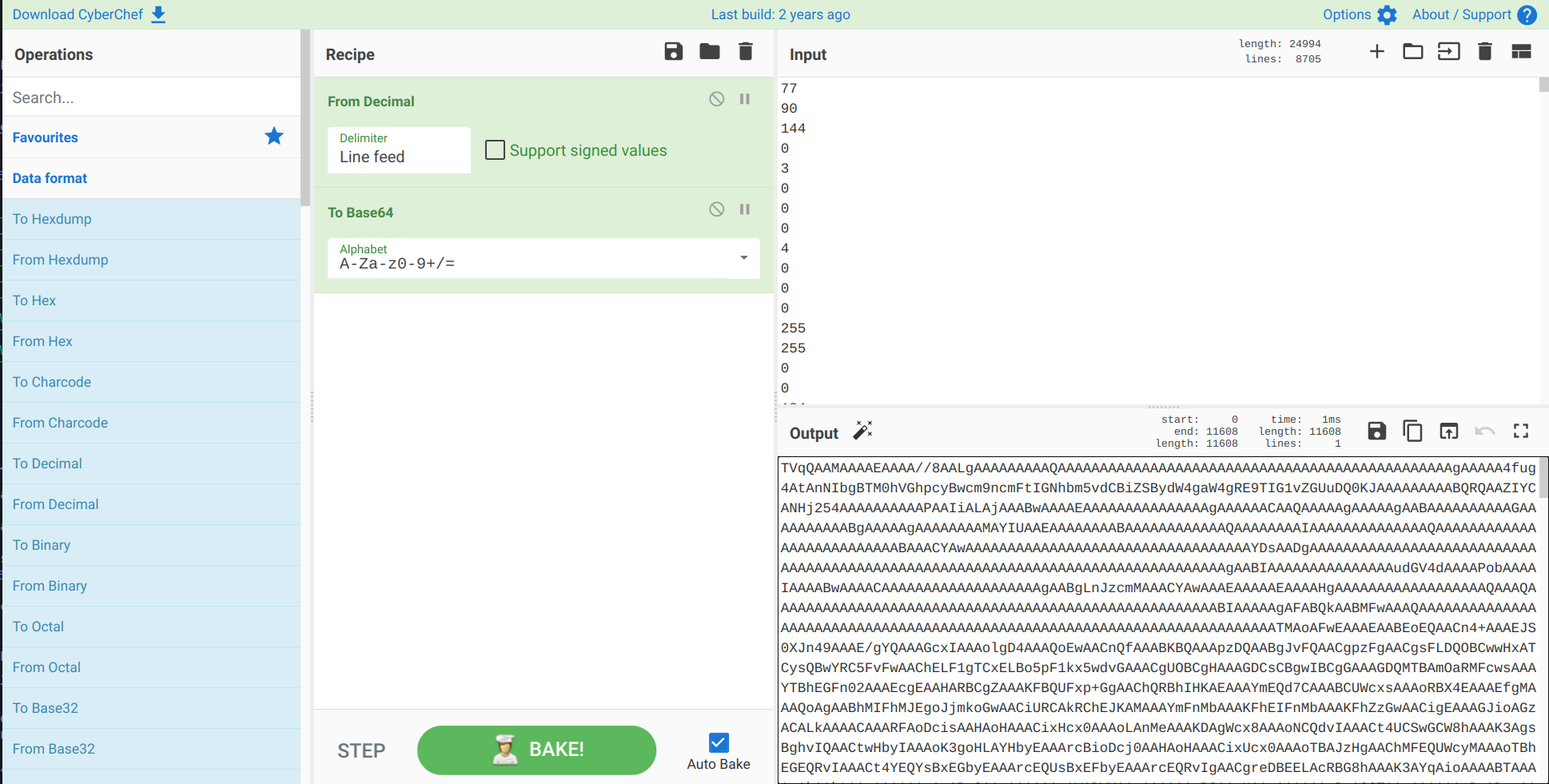Select the To Hexdump operation

tap(152, 219)
